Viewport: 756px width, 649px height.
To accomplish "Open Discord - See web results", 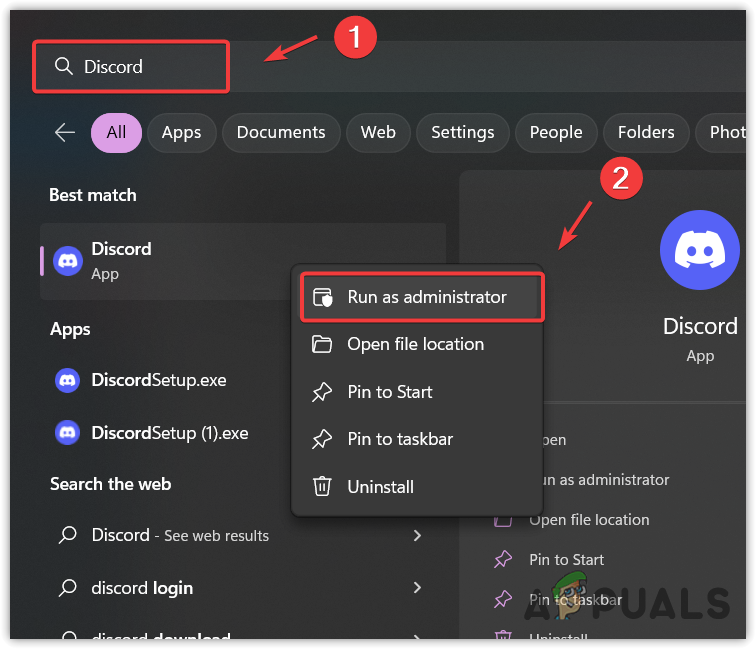I will 180,535.
